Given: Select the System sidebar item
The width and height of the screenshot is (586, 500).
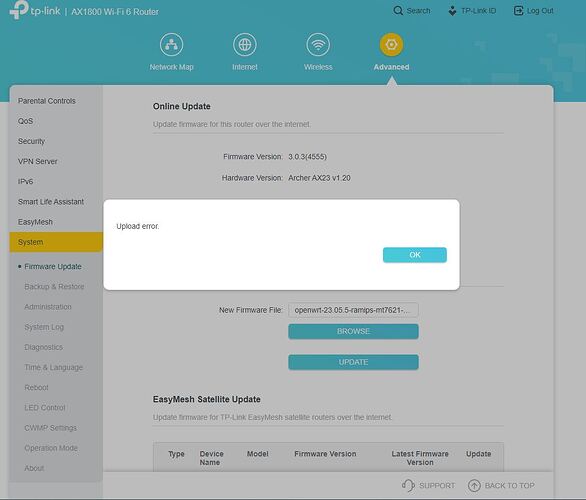Looking at the screenshot, I should click(x=56, y=242).
